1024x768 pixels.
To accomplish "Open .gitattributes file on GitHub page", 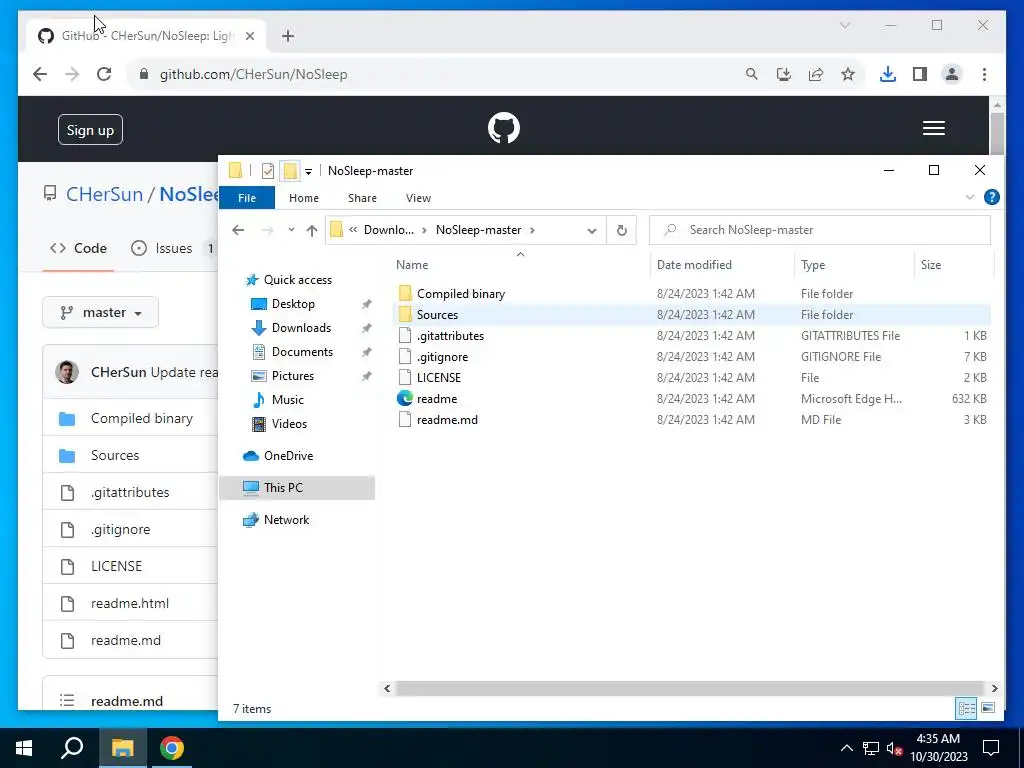I will (130, 492).
